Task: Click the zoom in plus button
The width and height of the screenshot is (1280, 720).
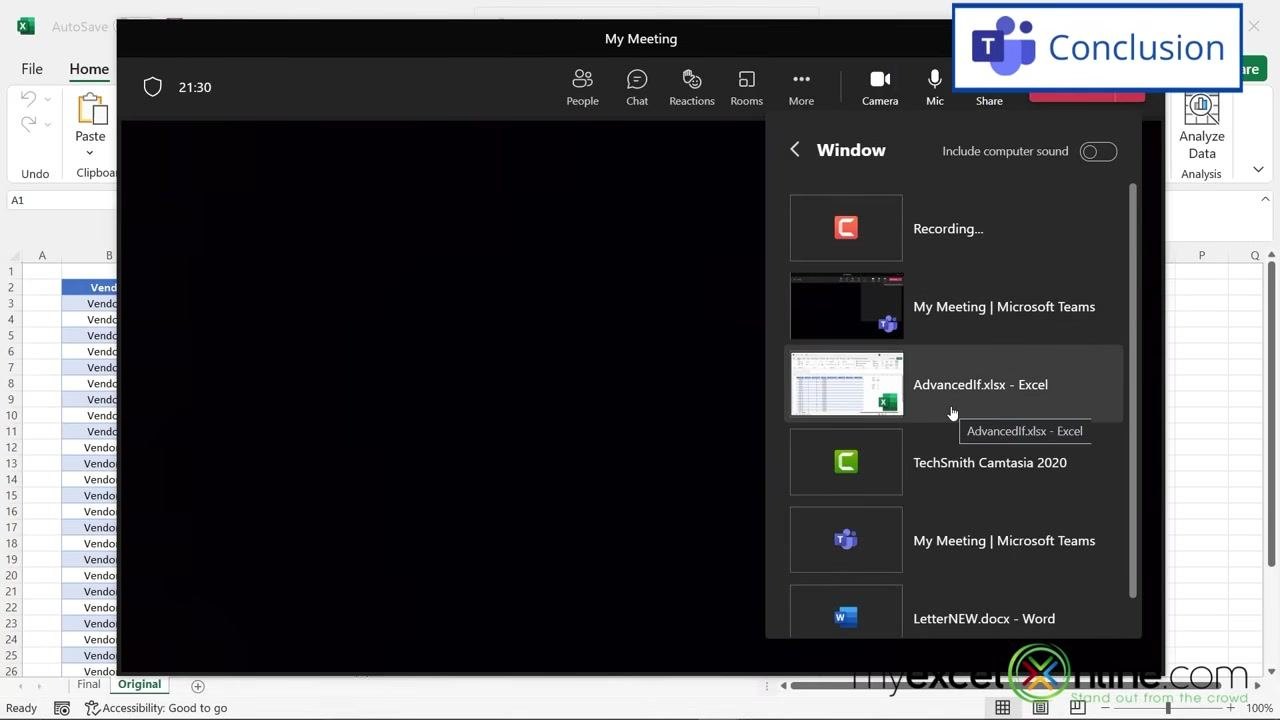Action: (1230, 708)
